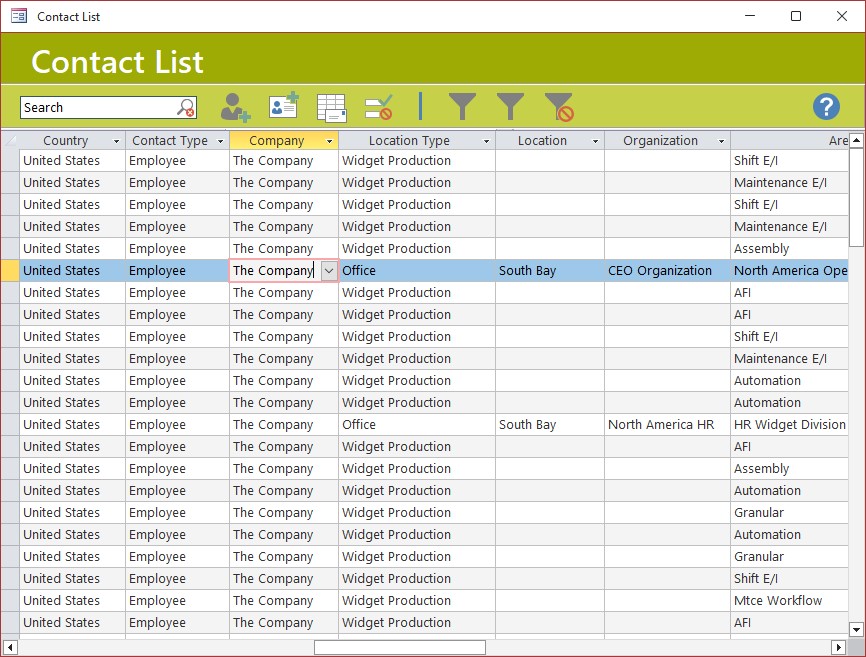Select the Location column header
Viewport: 866px width, 657px height.
tap(542, 141)
